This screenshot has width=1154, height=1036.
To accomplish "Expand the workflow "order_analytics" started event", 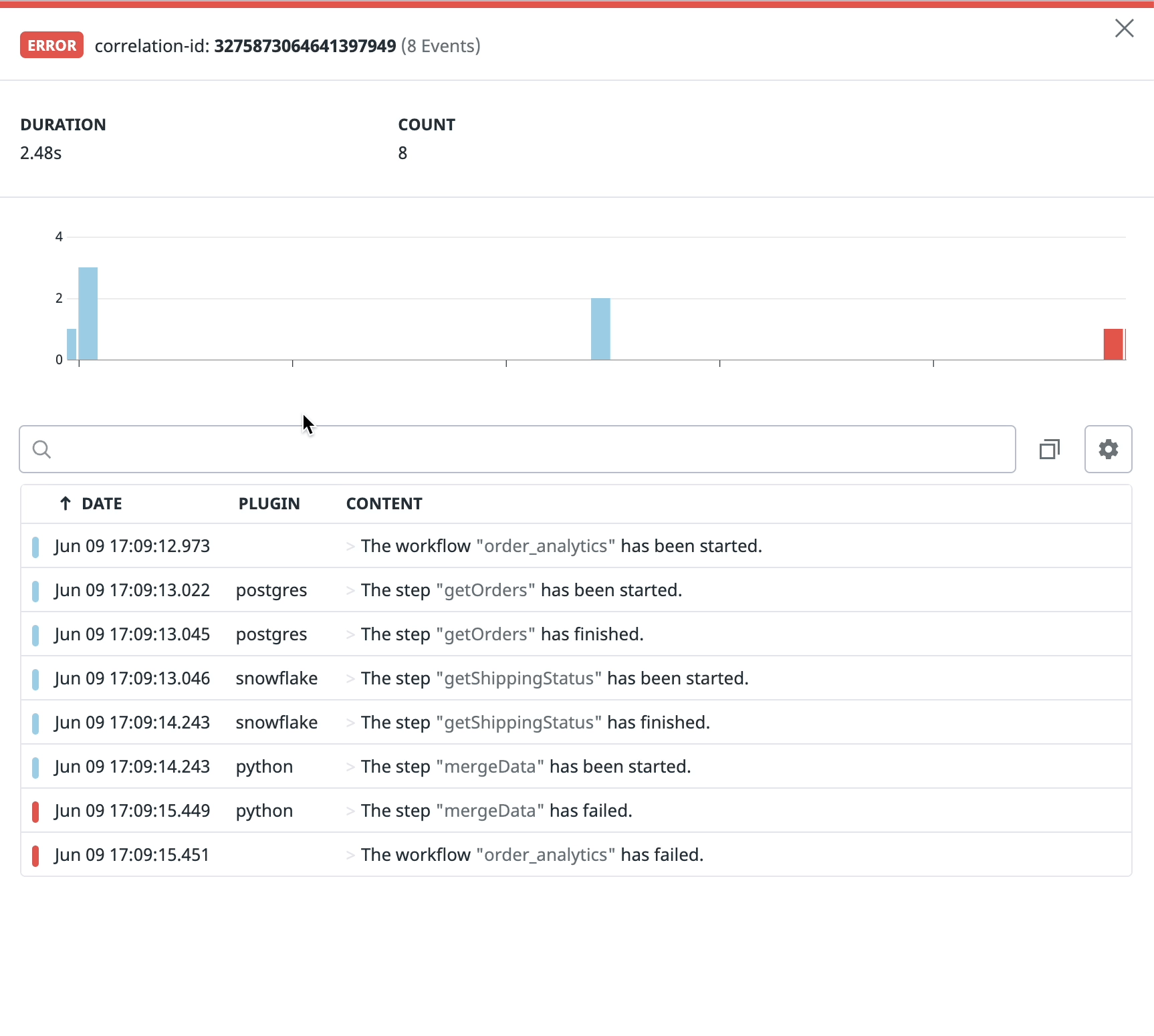I will 350,545.
